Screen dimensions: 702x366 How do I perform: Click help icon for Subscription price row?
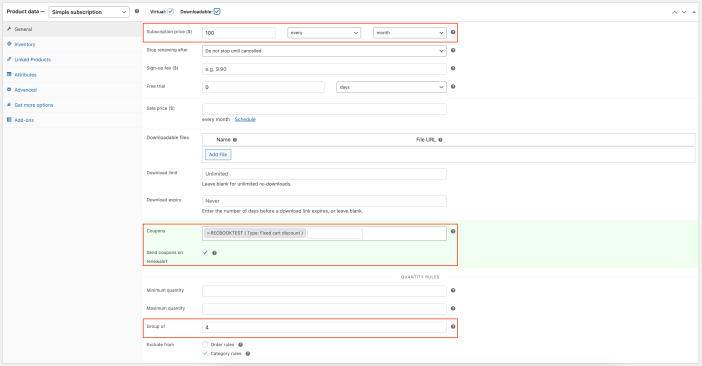453,32
